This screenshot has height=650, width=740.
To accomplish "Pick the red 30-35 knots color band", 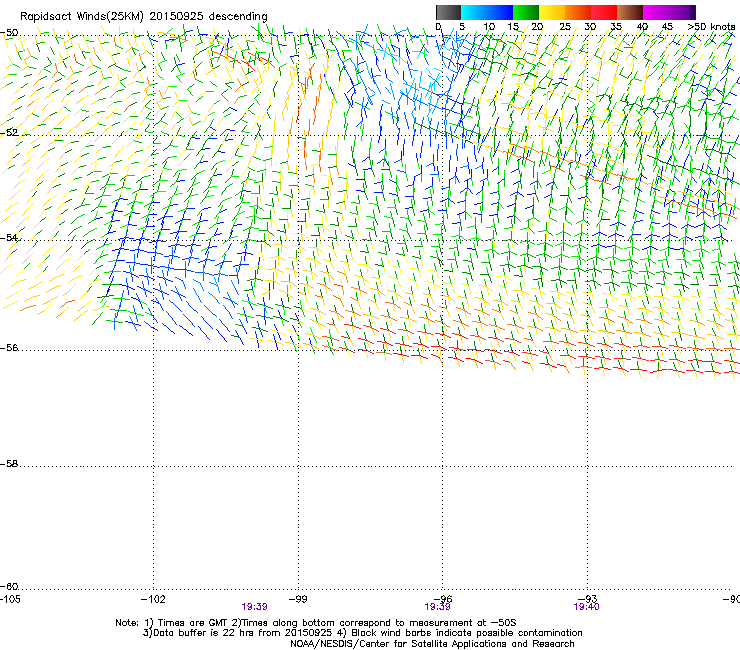I will tap(604, 12).
